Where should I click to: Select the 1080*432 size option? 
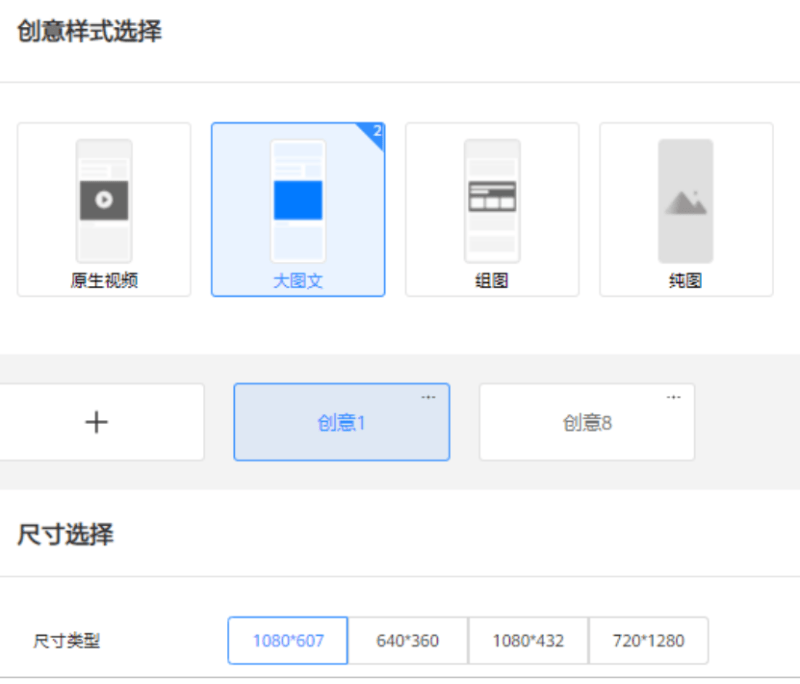pyautogui.click(x=527, y=640)
